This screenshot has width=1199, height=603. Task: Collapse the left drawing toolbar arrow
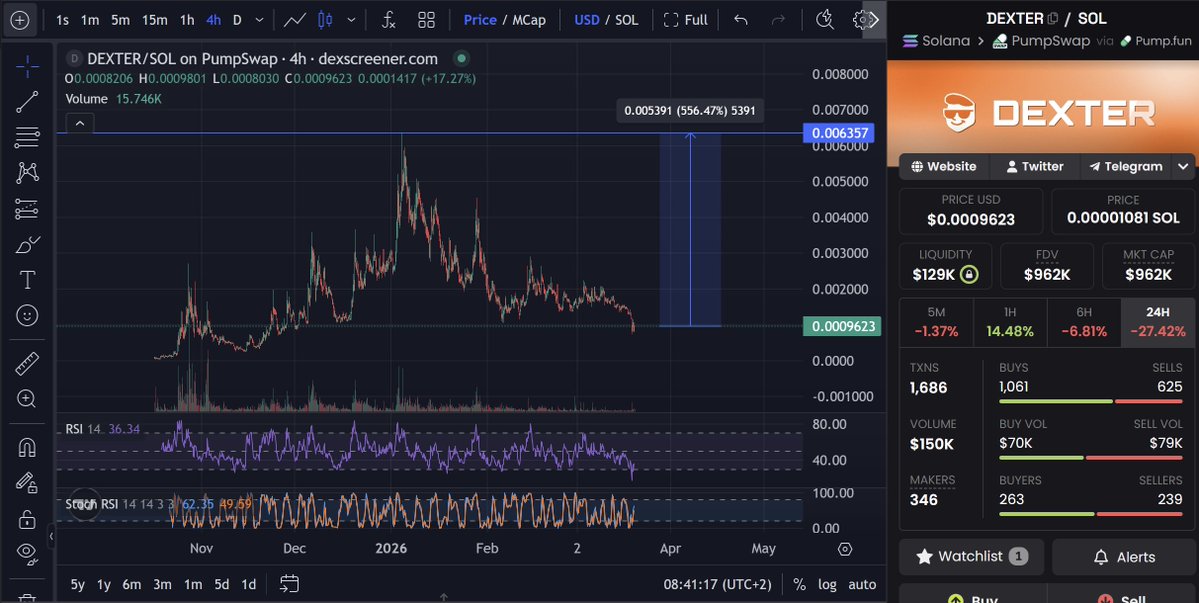point(51,536)
